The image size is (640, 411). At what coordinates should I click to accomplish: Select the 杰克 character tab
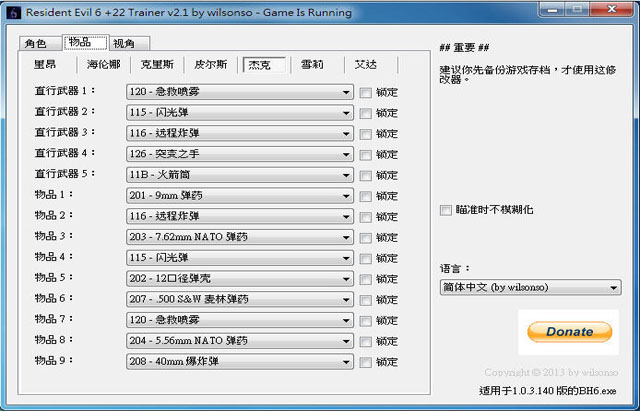(x=264, y=64)
